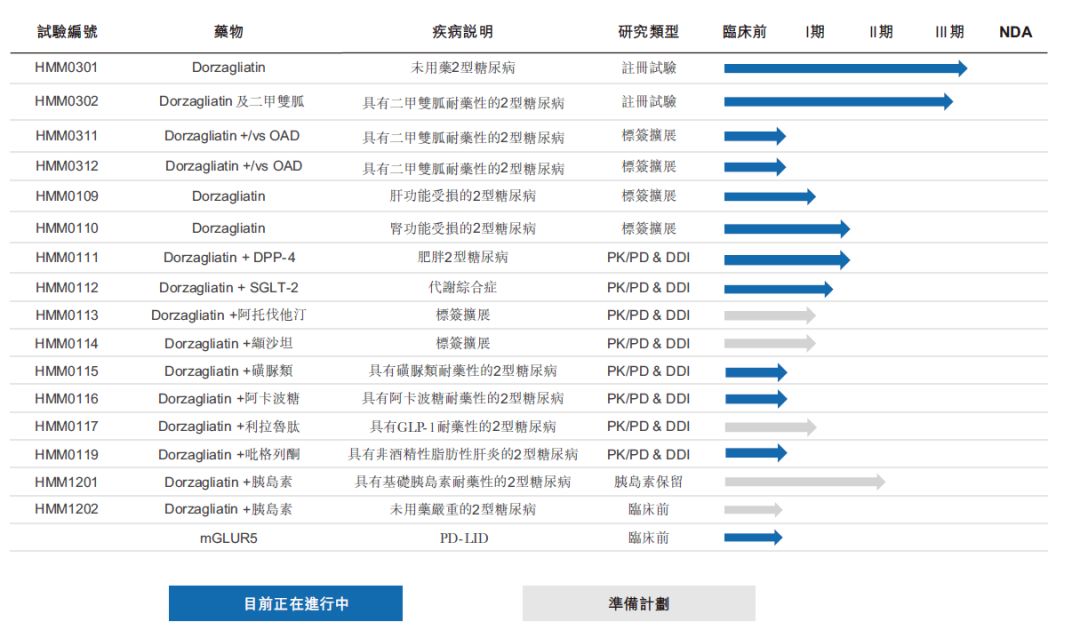Click the 肝功能受損的2型糖尿病 description
The image size is (1080, 638).
462,196
